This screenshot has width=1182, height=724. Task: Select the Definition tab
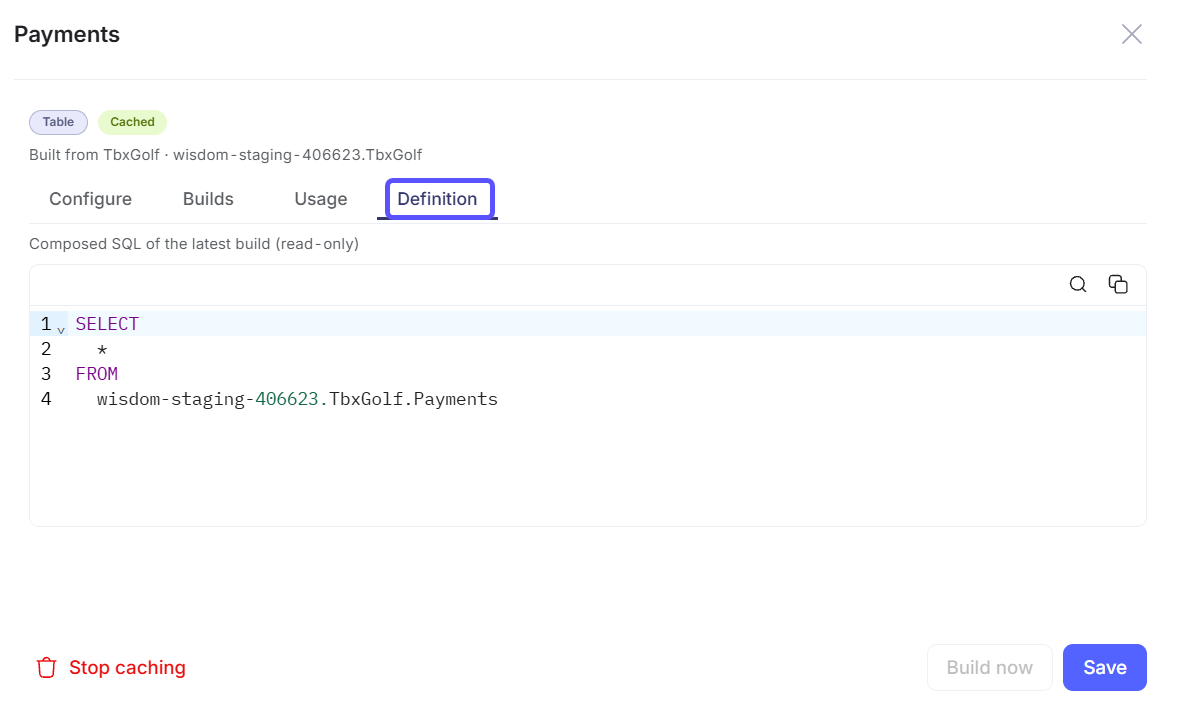[x=437, y=199]
